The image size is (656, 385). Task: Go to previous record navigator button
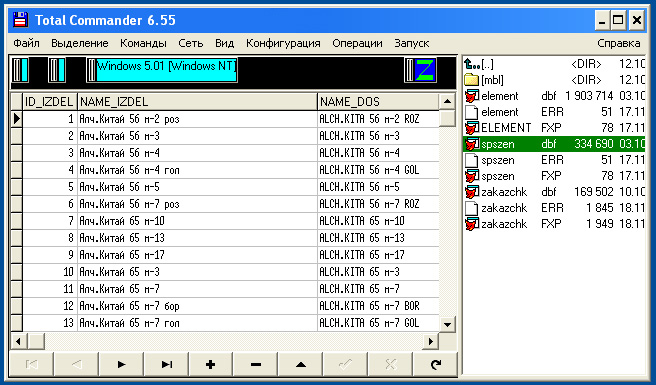[x=77, y=364]
